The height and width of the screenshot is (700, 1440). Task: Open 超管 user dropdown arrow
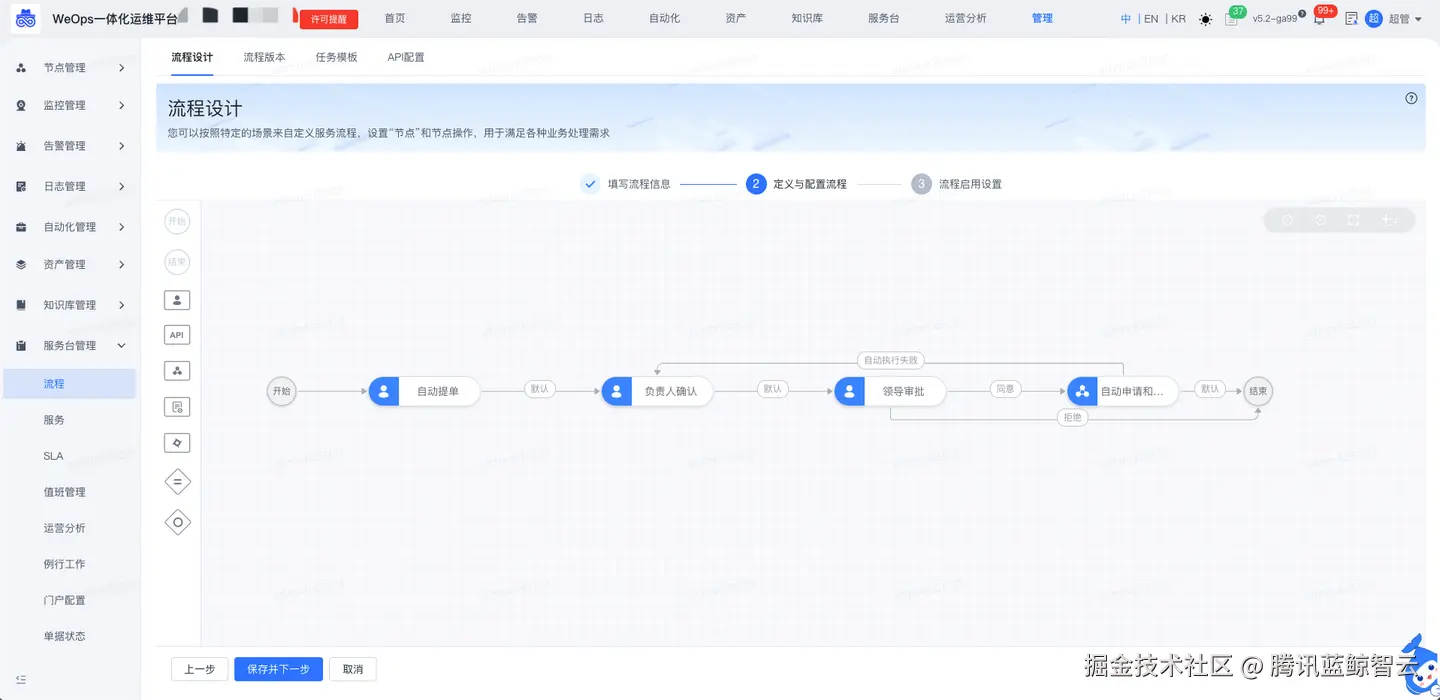point(1418,19)
